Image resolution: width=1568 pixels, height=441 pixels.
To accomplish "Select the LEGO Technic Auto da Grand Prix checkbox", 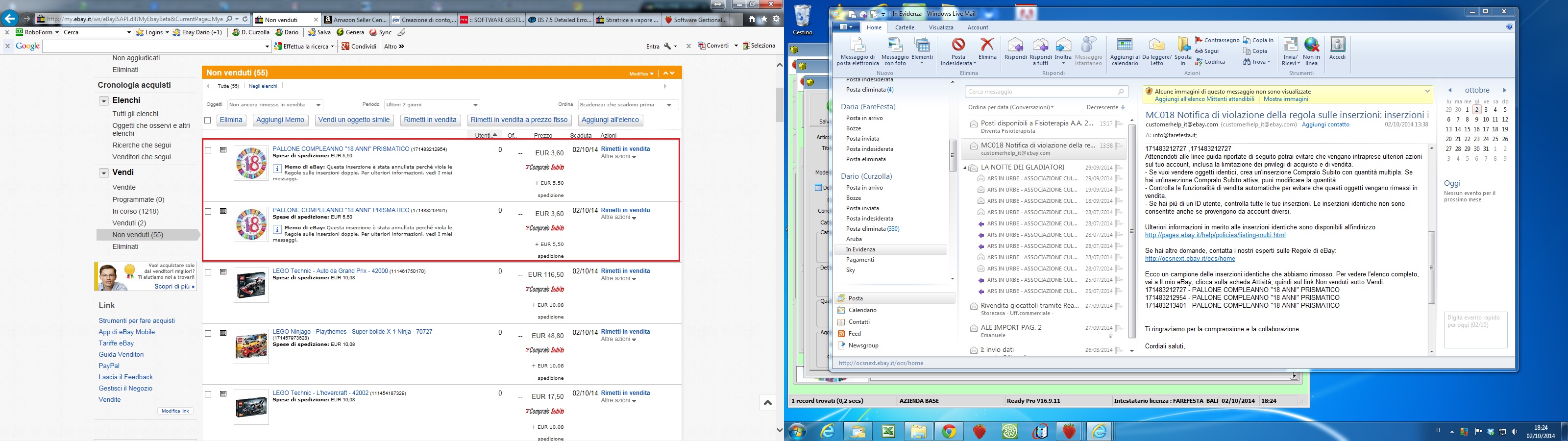I will [208, 272].
